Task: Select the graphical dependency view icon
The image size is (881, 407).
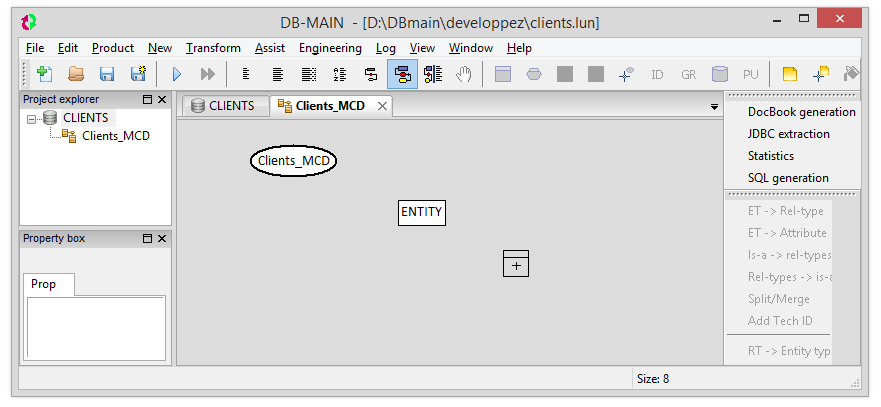Action: (x=433, y=74)
